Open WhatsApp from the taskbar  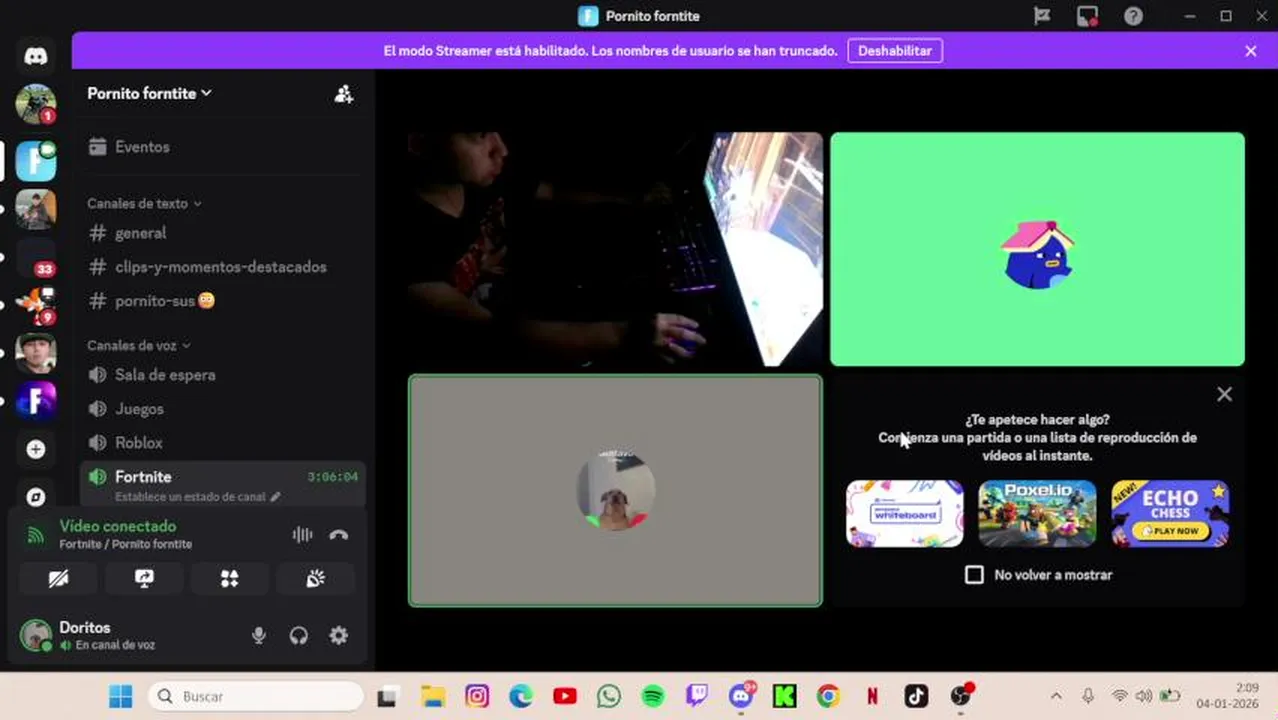pos(609,696)
